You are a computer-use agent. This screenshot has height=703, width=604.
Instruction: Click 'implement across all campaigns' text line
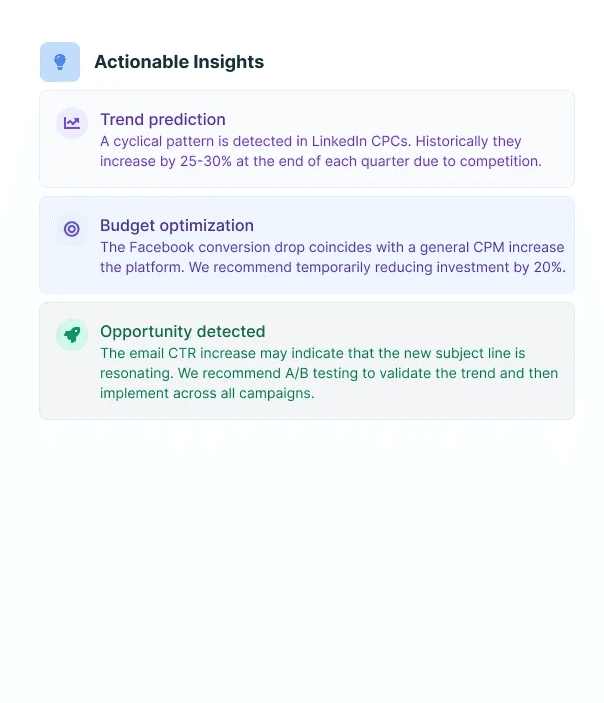pyautogui.click(x=207, y=393)
